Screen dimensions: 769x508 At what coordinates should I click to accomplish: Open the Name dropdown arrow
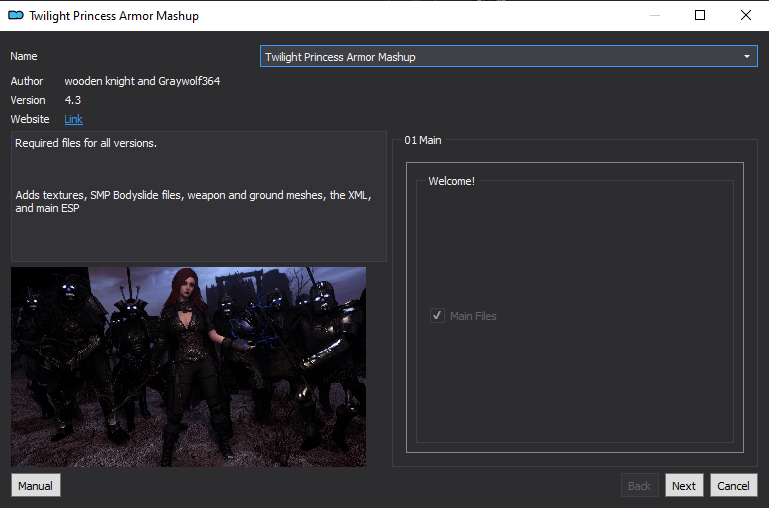pos(746,56)
